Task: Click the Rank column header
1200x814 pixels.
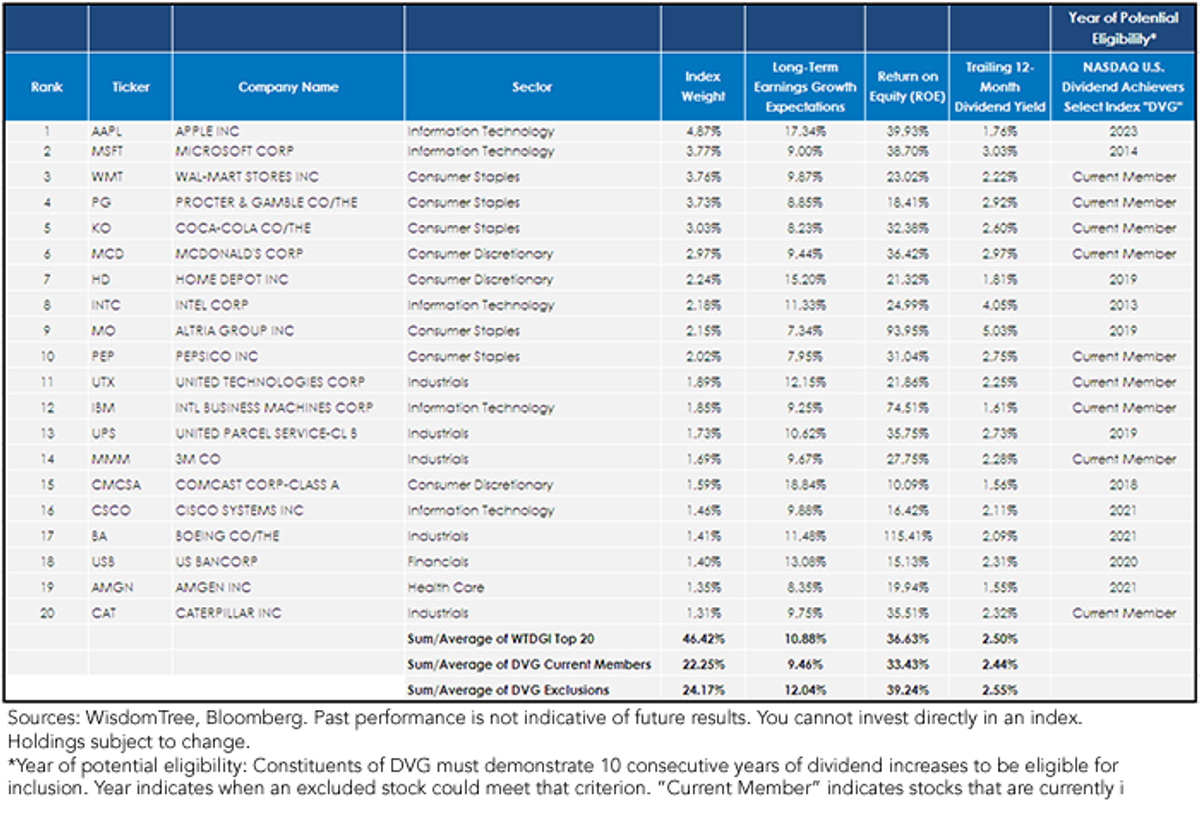Action: click(x=45, y=87)
